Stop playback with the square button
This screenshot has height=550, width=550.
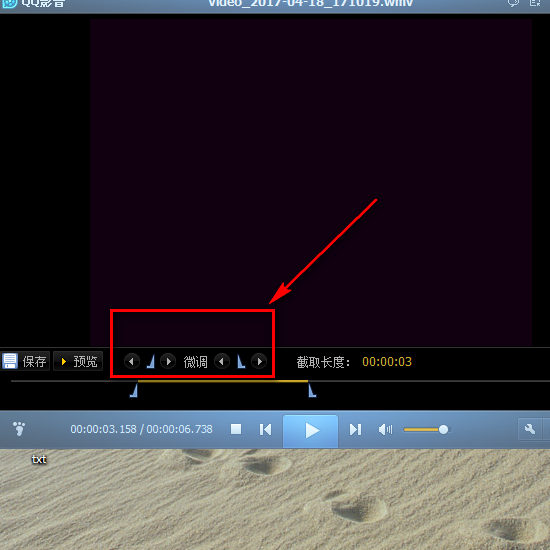pyautogui.click(x=236, y=429)
